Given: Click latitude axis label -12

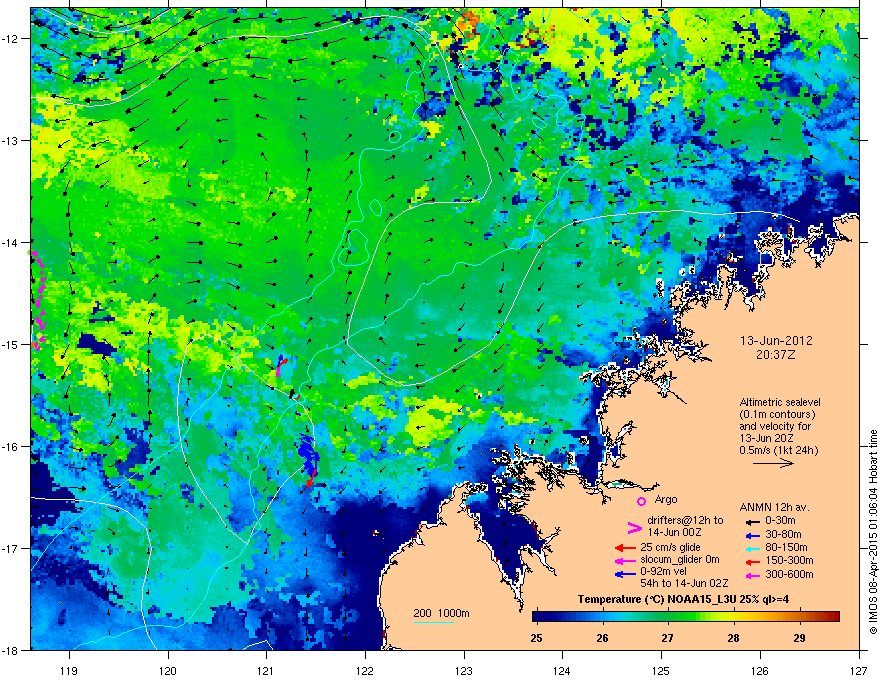Looking at the screenshot, I should tap(10, 38).
